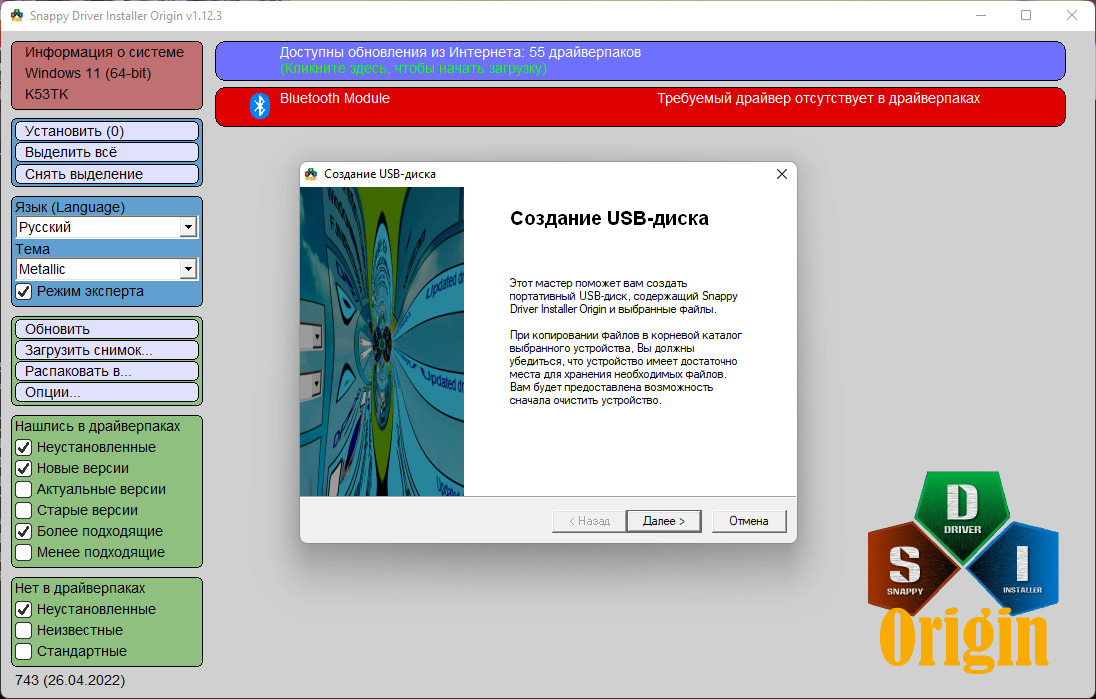
Task: Disable Режим эксперта checkbox
Action: 24,291
